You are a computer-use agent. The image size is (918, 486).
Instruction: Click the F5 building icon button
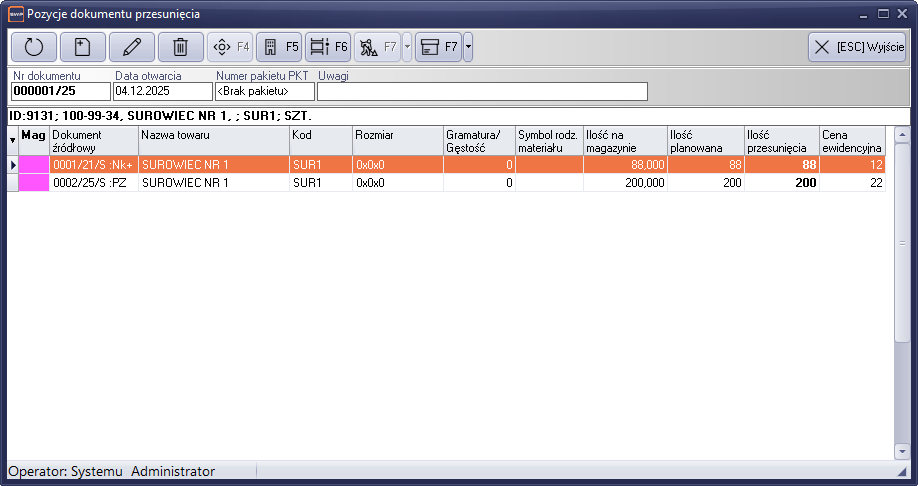tap(279, 47)
